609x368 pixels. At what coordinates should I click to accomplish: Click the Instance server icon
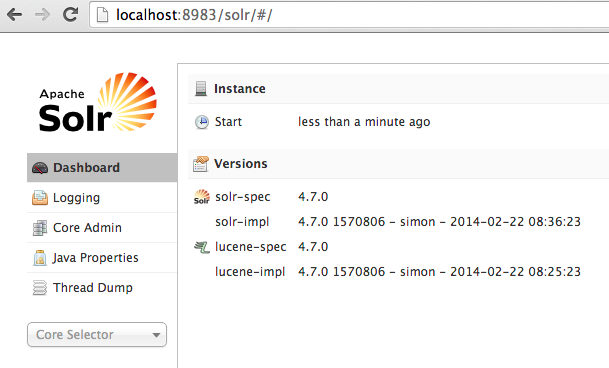(x=201, y=89)
